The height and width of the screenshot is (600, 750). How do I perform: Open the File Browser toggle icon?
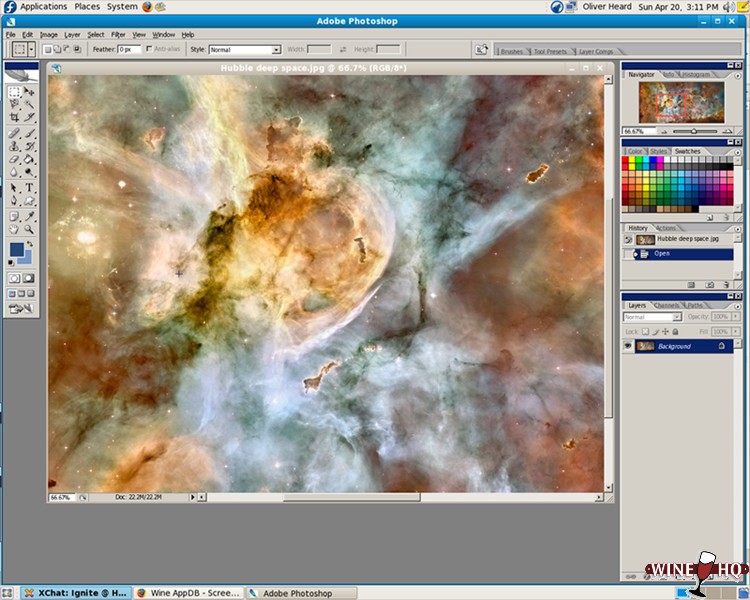pyautogui.click(x=481, y=49)
